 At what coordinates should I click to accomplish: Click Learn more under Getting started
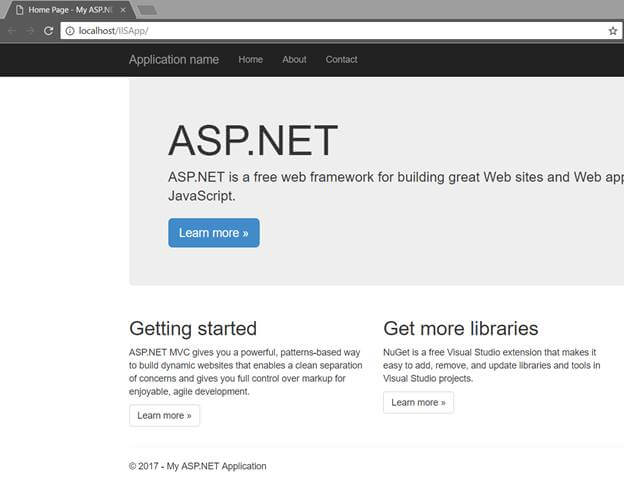tap(164, 415)
